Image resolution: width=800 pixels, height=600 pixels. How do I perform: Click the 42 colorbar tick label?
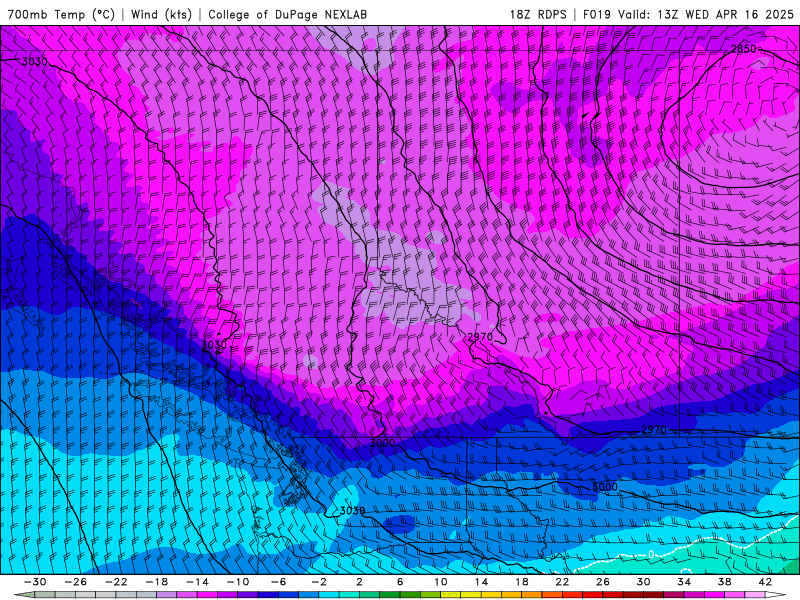(765, 582)
